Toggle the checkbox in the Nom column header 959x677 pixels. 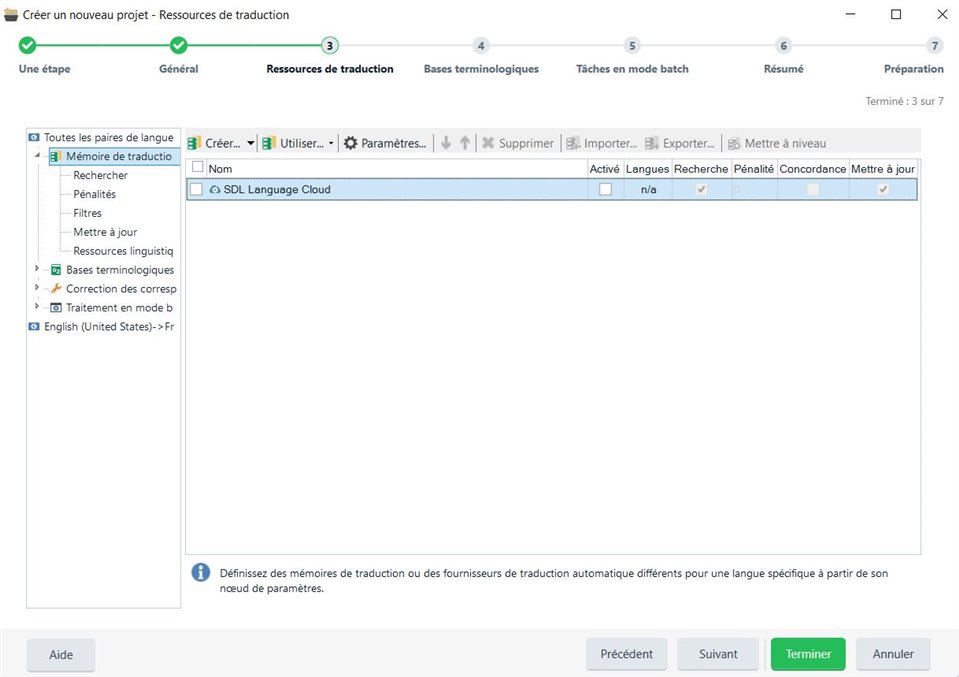coord(196,168)
